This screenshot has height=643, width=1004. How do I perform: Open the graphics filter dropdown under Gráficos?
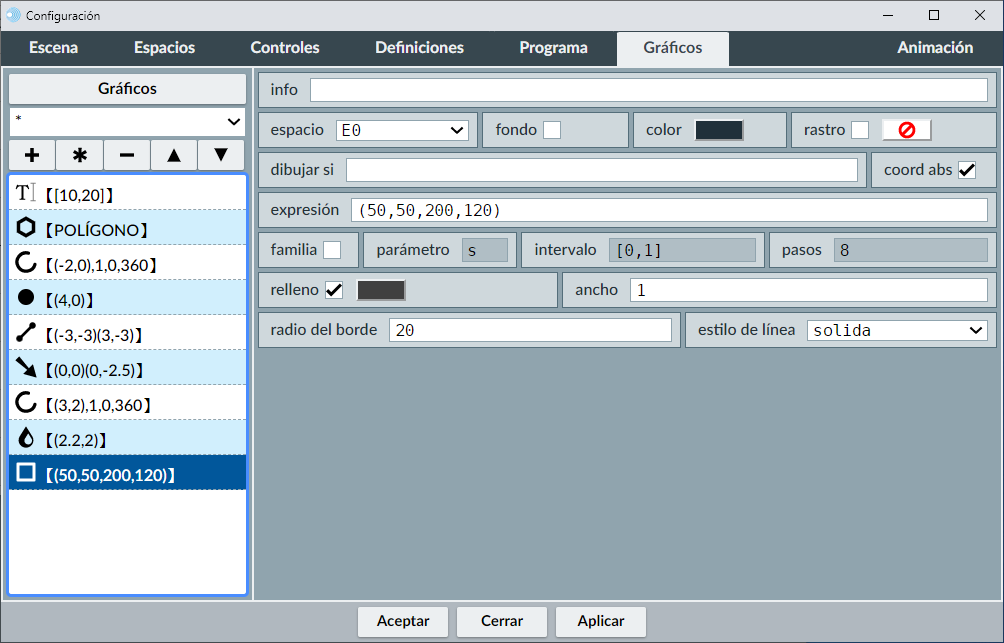[x=127, y=121]
